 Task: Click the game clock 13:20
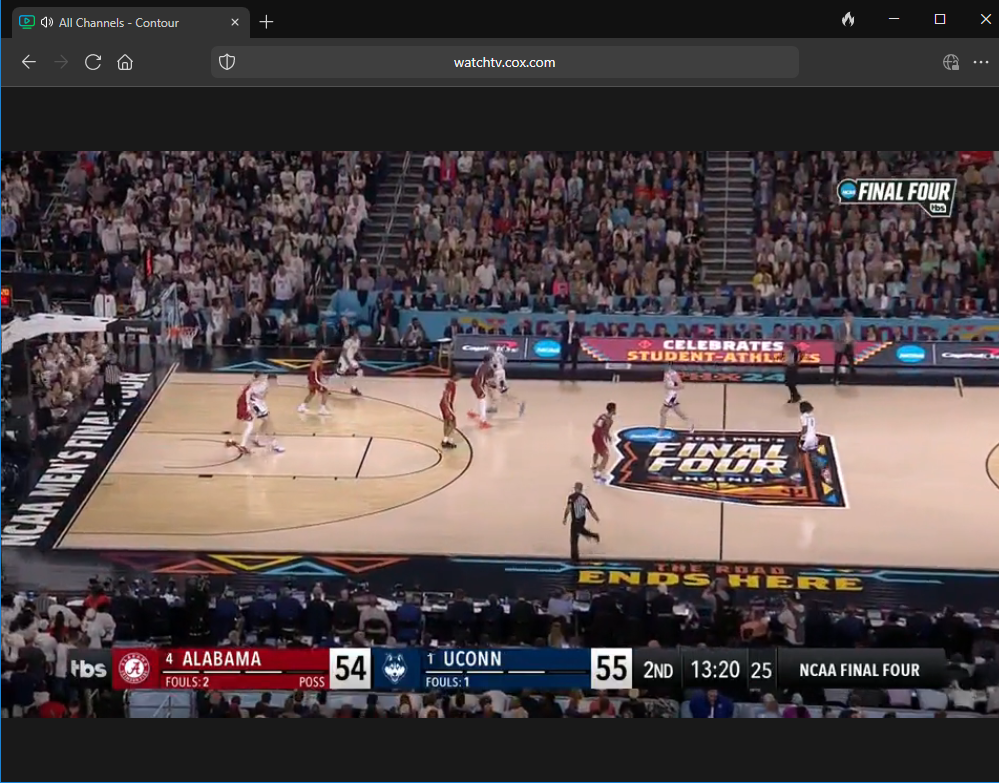click(x=715, y=670)
